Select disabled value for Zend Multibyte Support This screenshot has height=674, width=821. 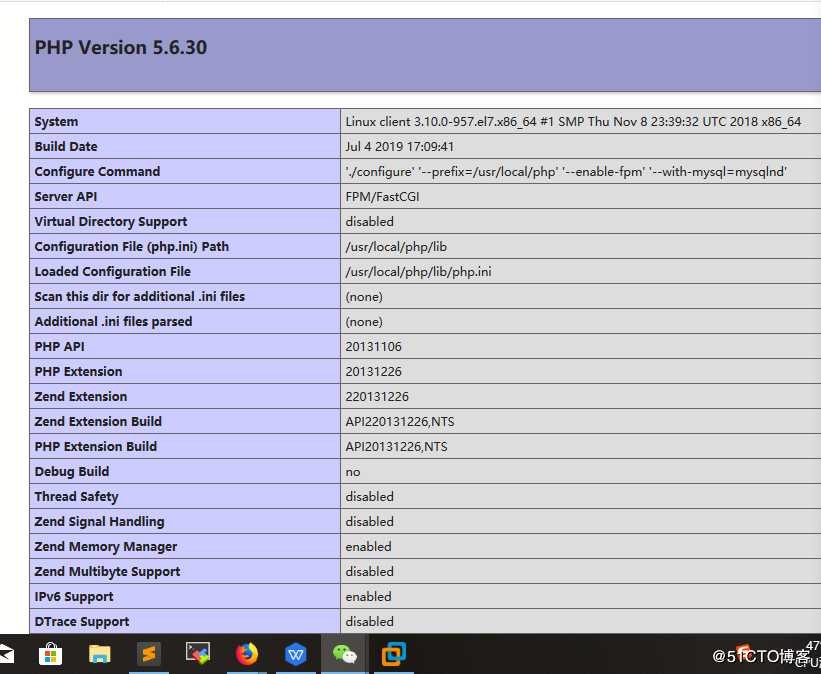tap(370, 571)
